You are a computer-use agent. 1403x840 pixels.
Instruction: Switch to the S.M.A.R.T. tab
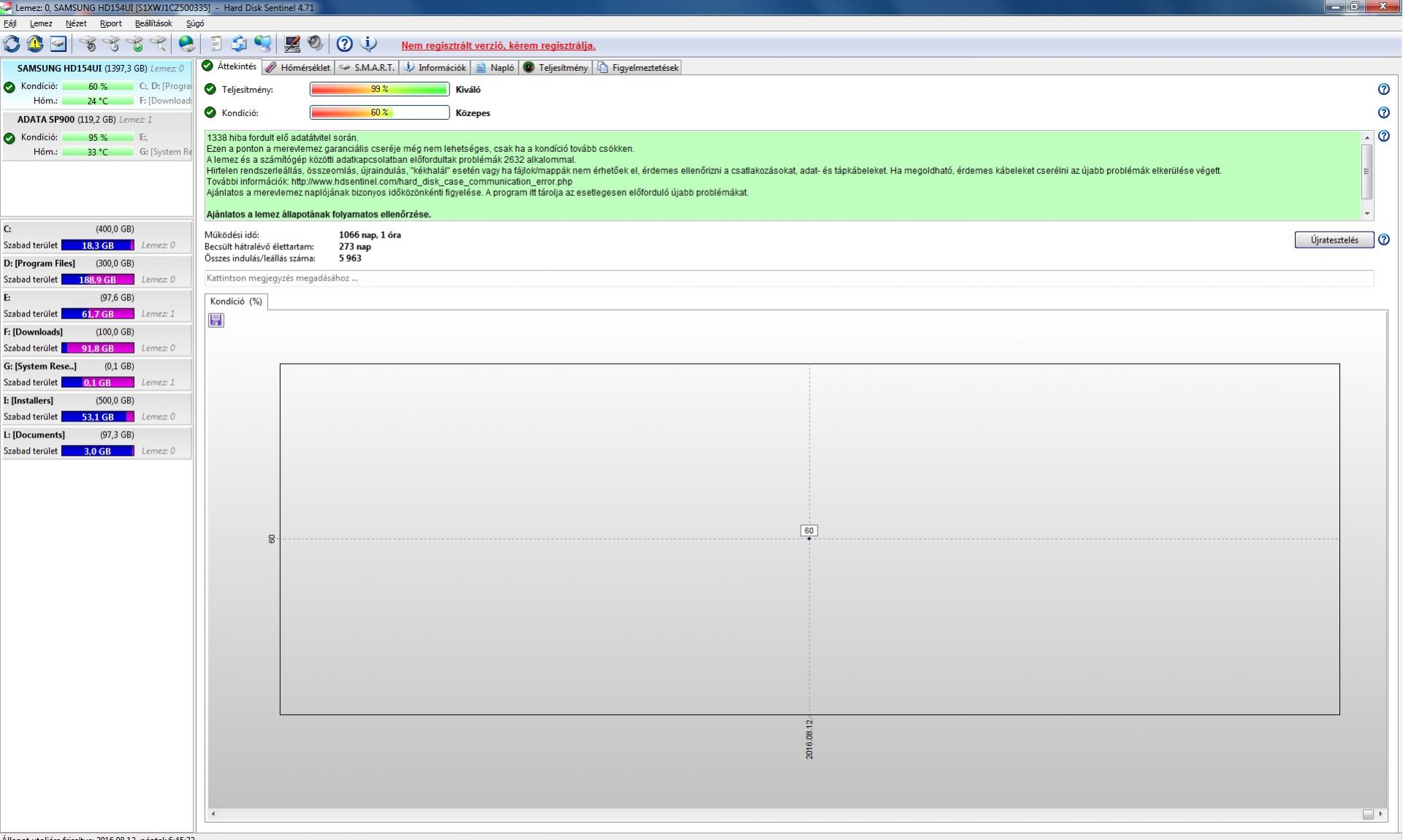tap(368, 67)
